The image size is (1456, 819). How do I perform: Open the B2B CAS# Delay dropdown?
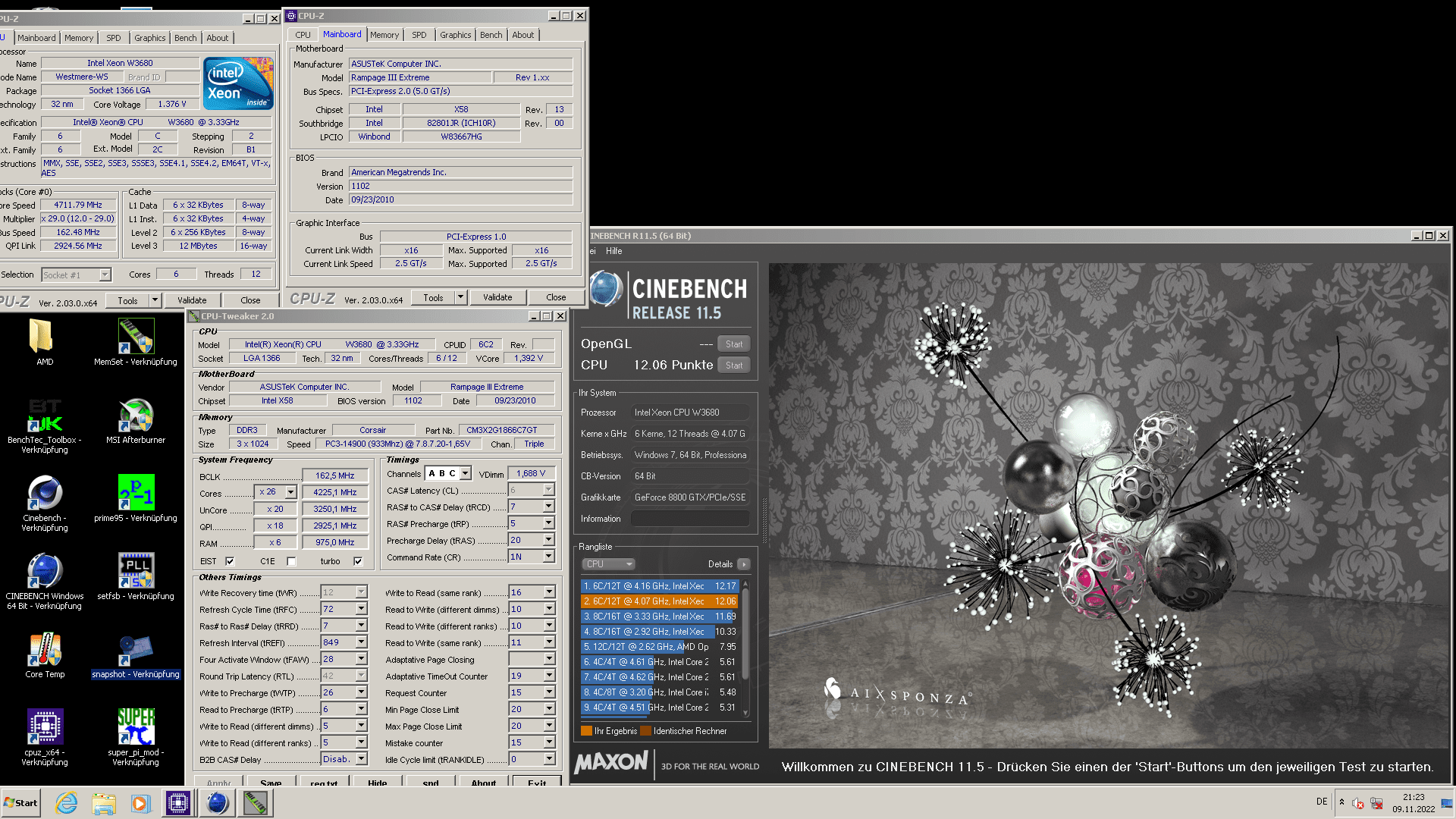point(361,759)
